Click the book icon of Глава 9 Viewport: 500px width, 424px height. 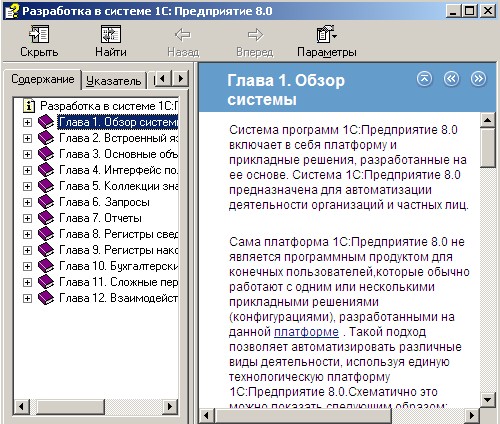coord(46,250)
